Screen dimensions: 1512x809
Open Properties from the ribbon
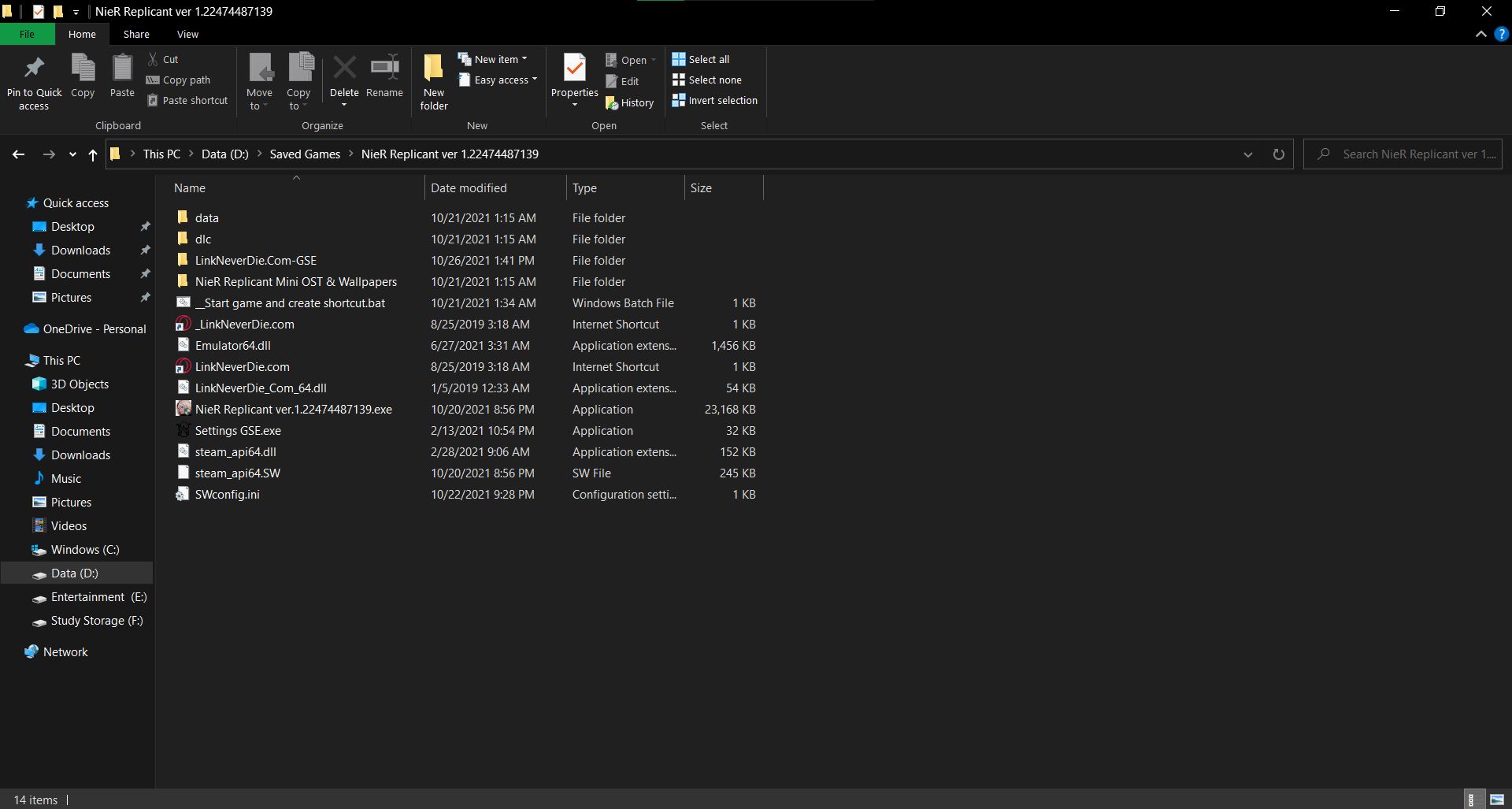(x=574, y=69)
